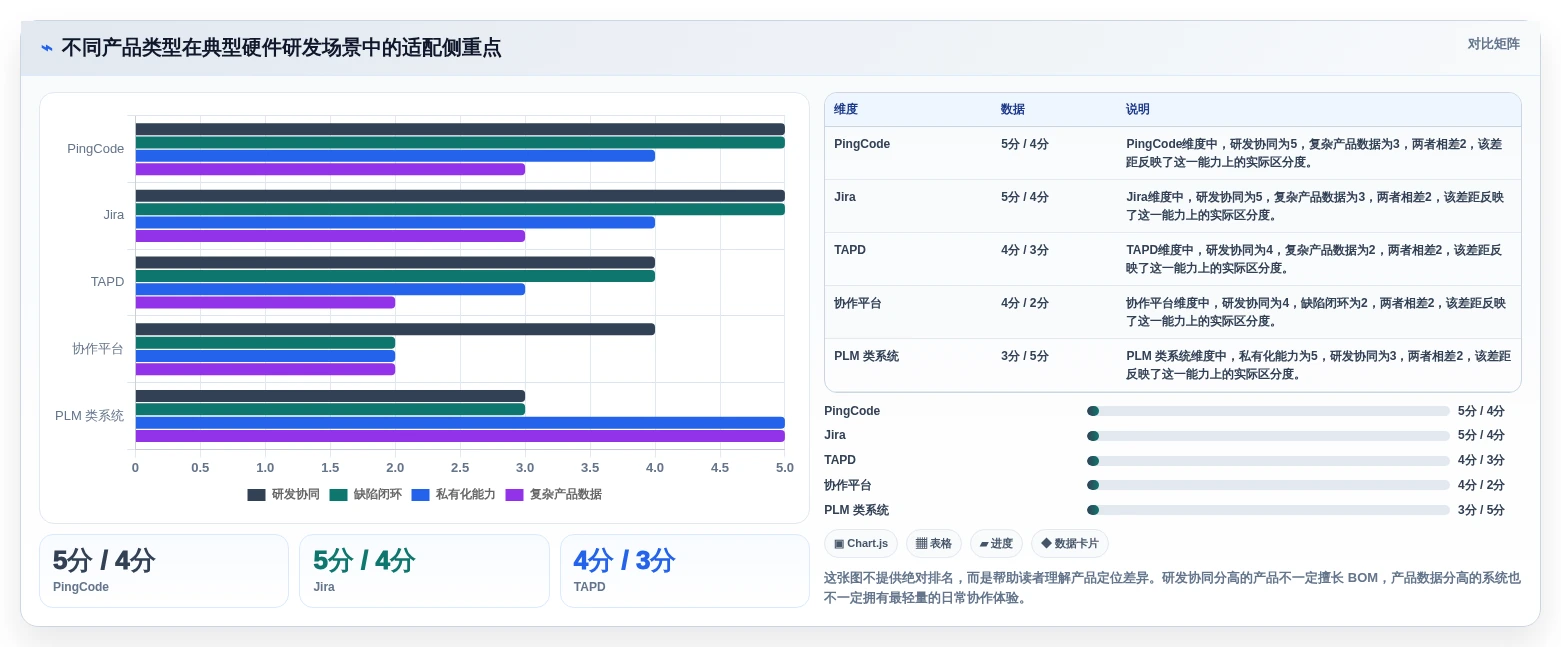Click the PLM 类系统 description text
This screenshot has height=647, width=1561.
pos(1318,365)
